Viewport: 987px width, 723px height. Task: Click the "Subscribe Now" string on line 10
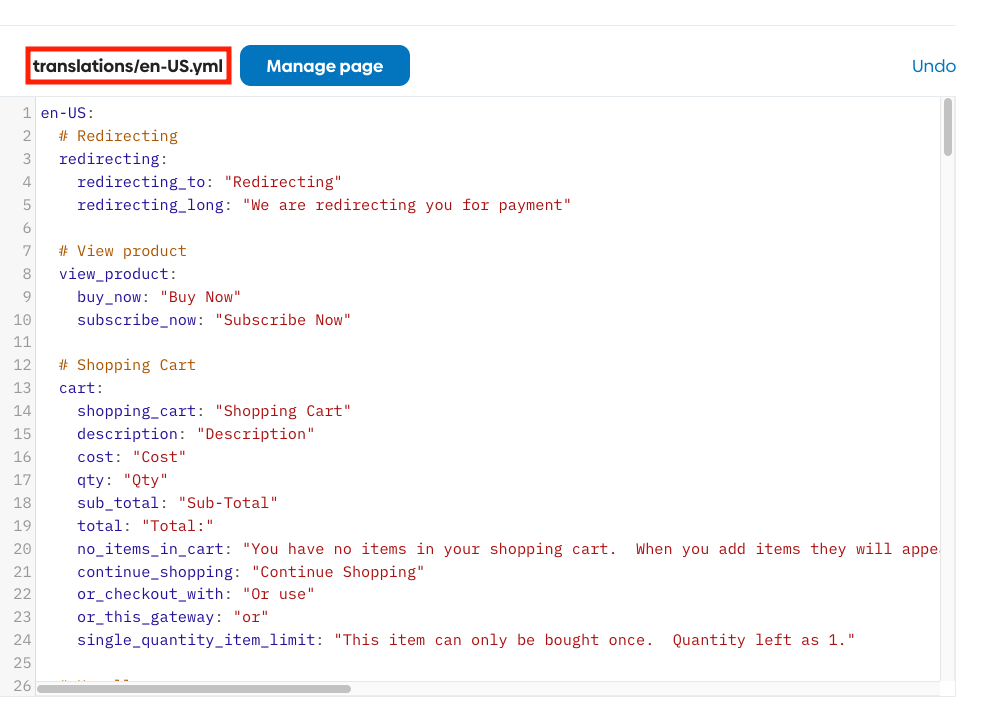pos(283,320)
